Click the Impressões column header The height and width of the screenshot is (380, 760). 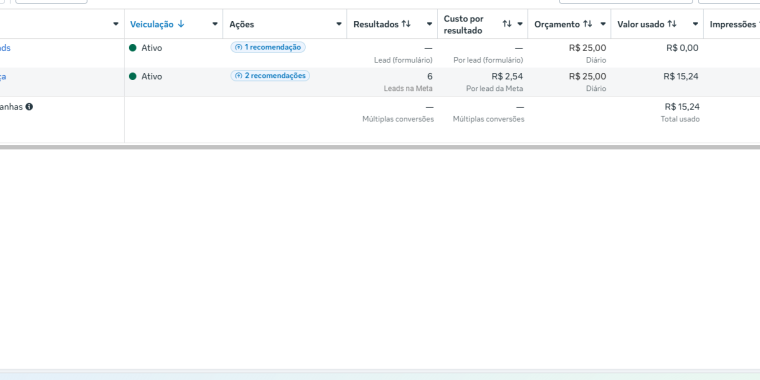click(x=733, y=24)
